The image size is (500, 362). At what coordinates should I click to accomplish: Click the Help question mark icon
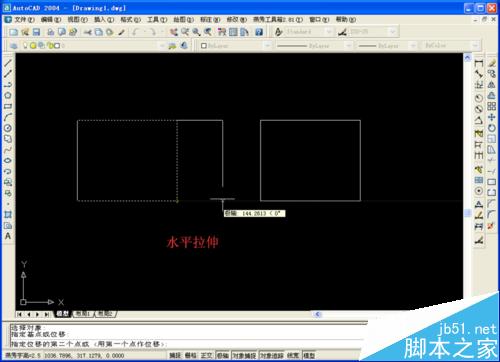[x=259, y=32]
